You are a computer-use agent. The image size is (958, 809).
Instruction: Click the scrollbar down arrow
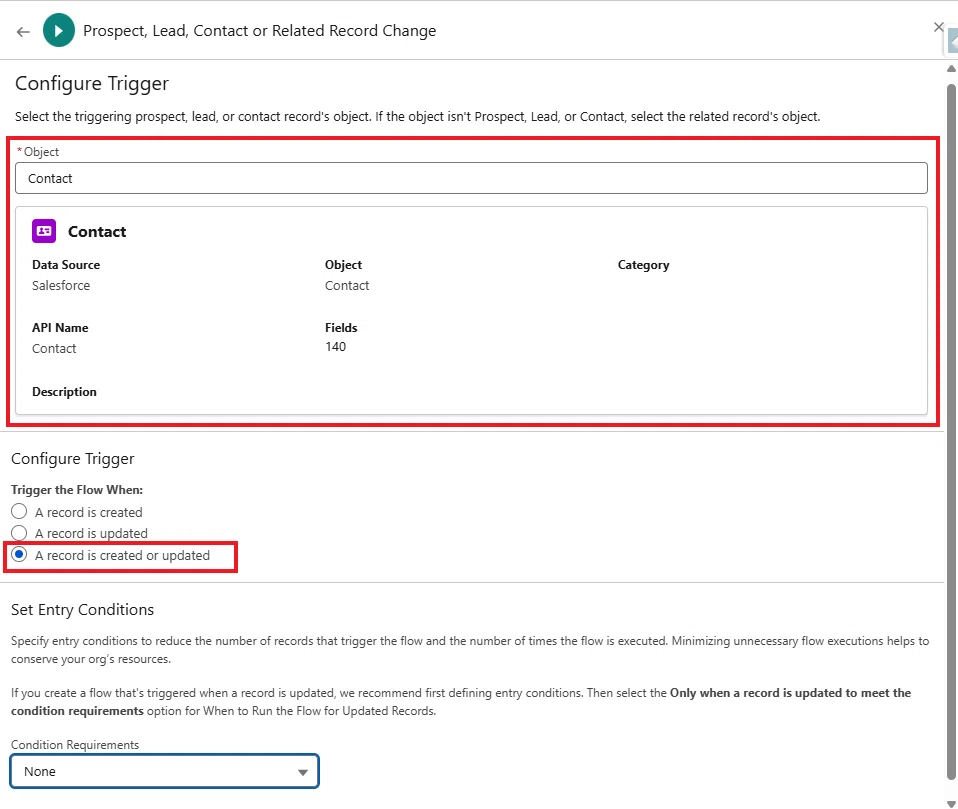tap(951, 804)
